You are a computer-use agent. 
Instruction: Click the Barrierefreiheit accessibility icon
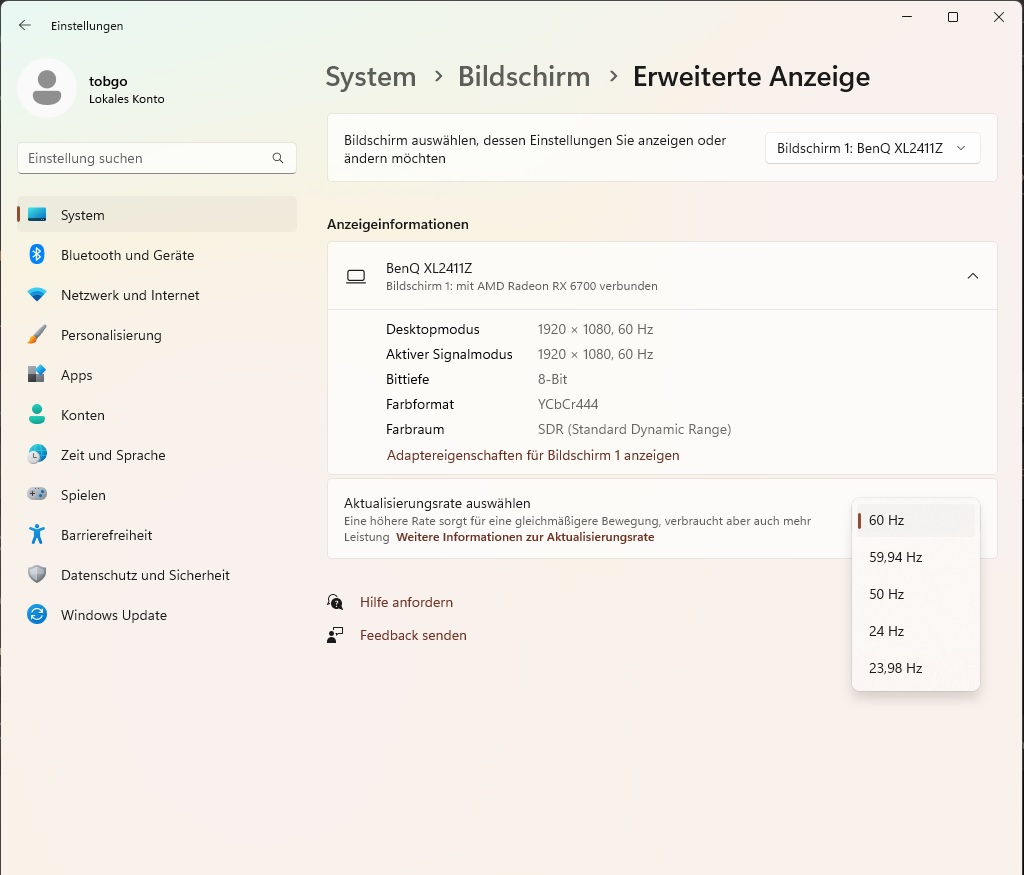37,535
